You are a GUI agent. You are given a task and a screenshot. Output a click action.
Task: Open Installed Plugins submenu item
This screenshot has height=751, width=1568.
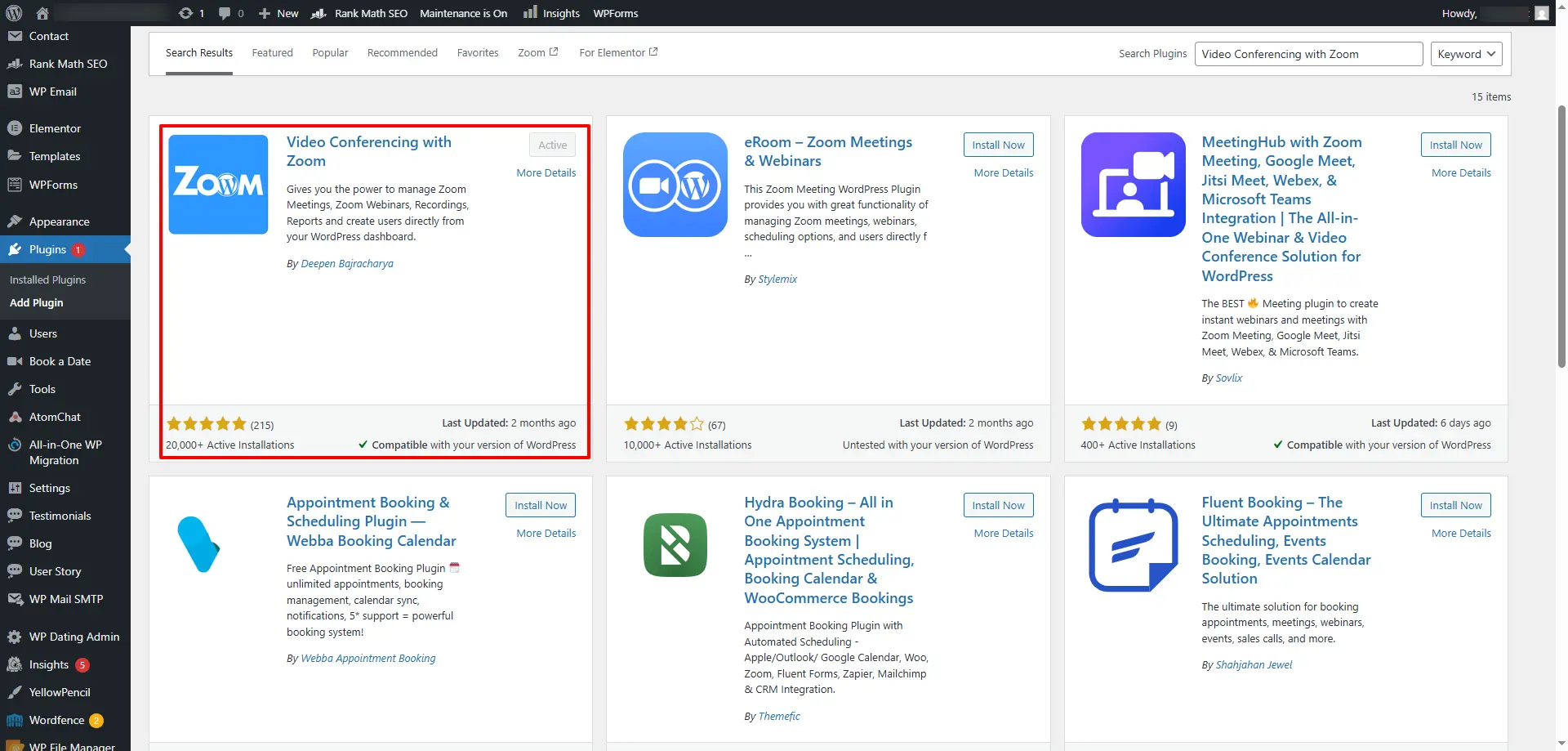tap(47, 279)
